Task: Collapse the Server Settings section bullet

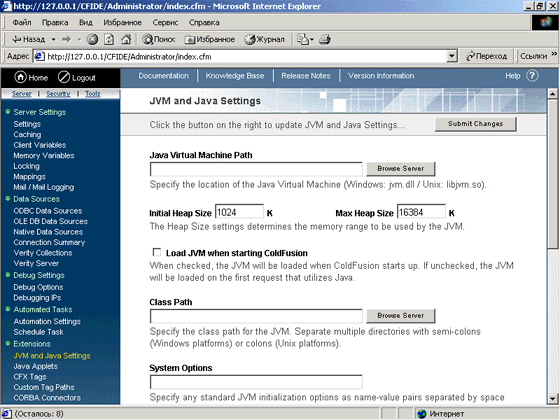Action: point(8,111)
